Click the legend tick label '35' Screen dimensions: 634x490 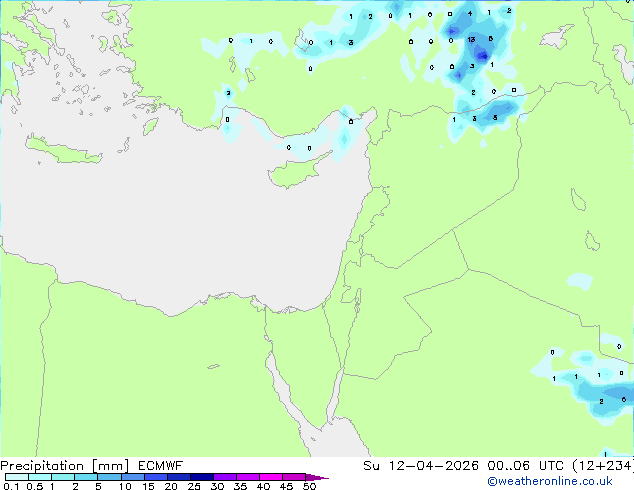click(x=240, y=486)
